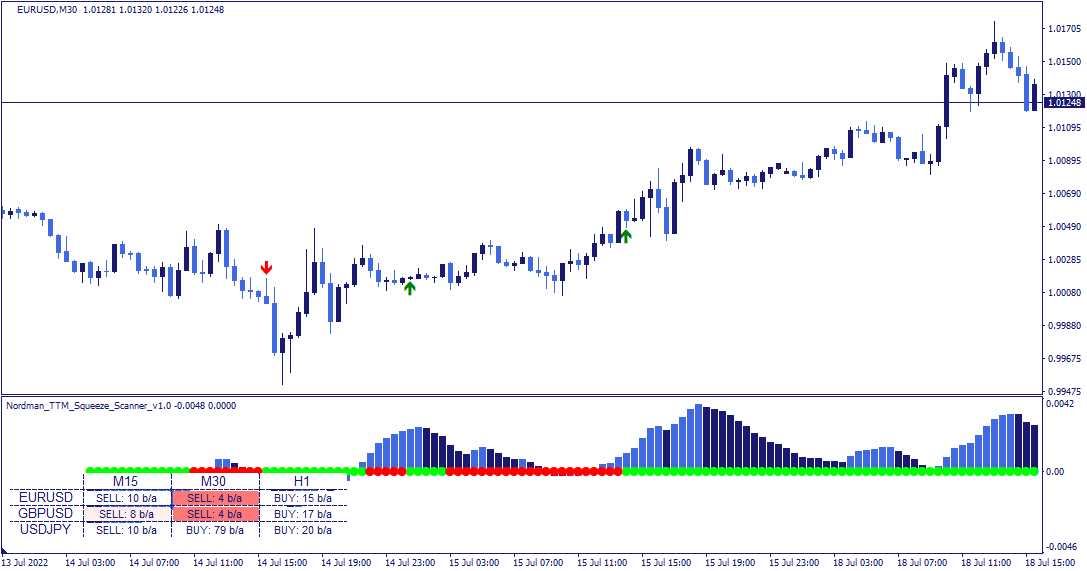This screenshot has width=1087, height=571.
Task: Click USDJPY M15 cell 'SELL: 10 b/a'
Action: point(127,530)
